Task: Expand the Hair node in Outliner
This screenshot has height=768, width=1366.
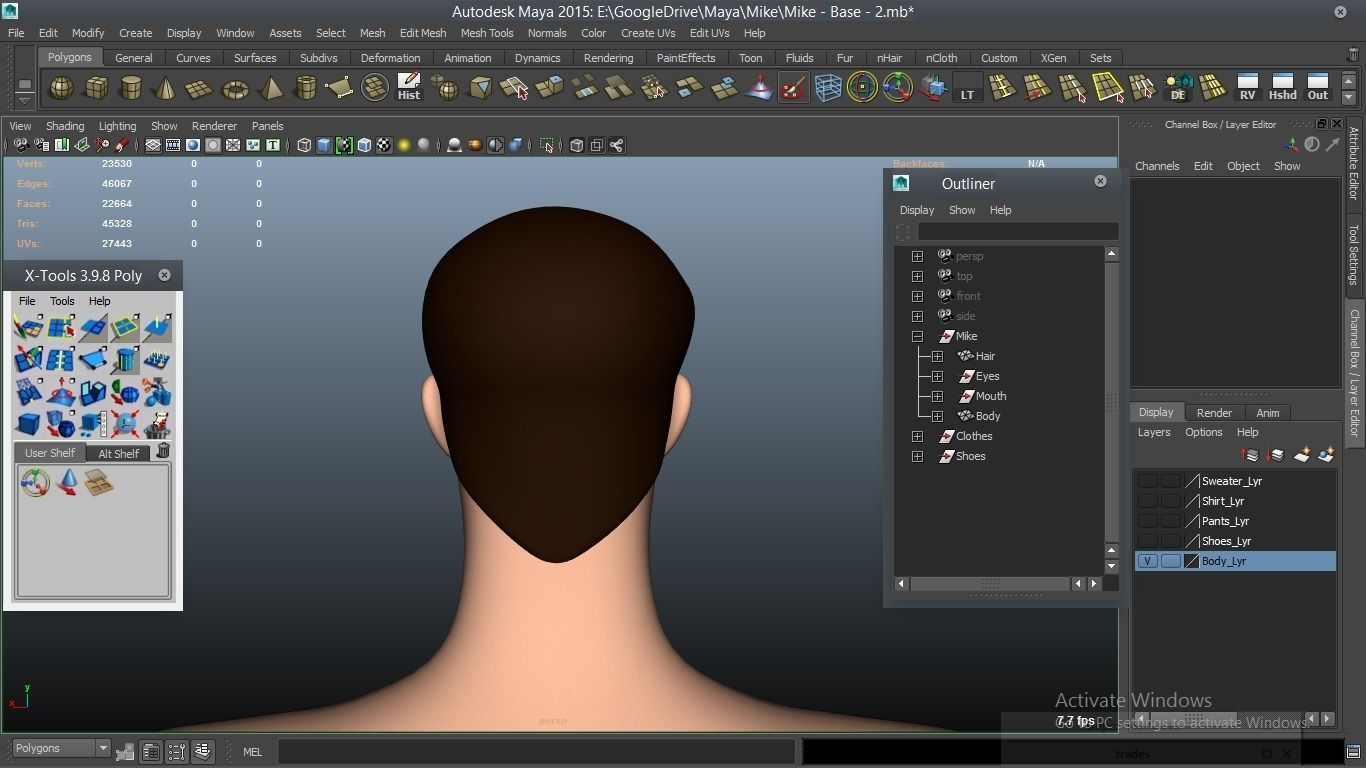Action: [937, 356]
